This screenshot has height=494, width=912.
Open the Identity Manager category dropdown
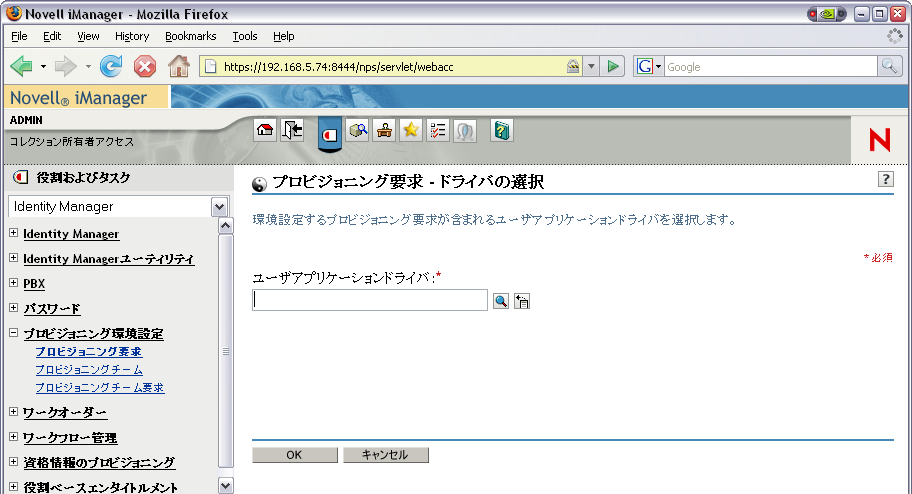(219, 207)
